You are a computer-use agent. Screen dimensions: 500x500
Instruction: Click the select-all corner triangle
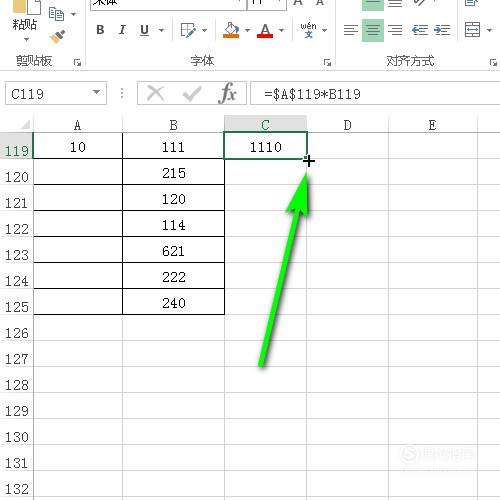coord(25,125)
